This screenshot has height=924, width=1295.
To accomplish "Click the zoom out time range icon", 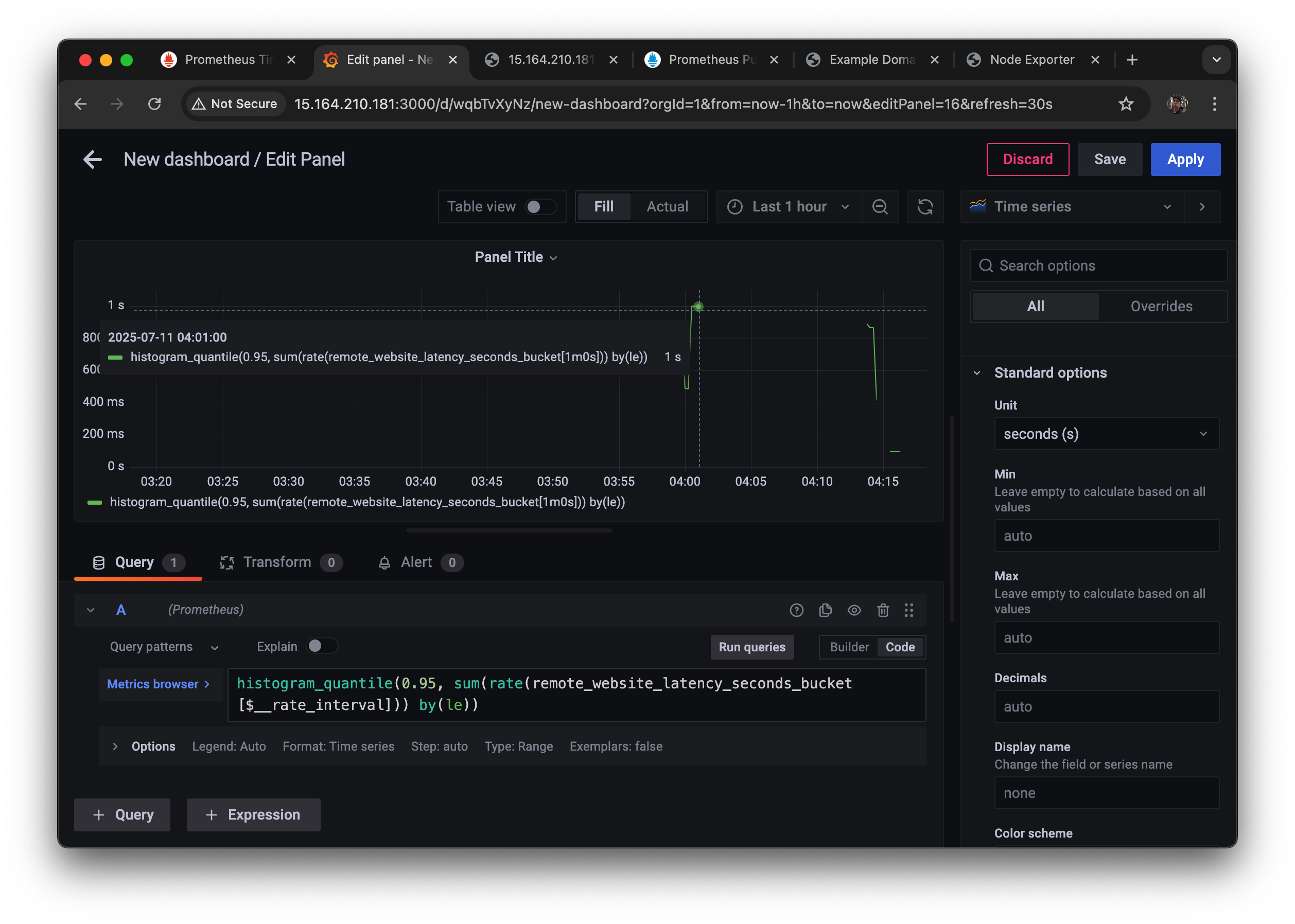I will point(880,206).
